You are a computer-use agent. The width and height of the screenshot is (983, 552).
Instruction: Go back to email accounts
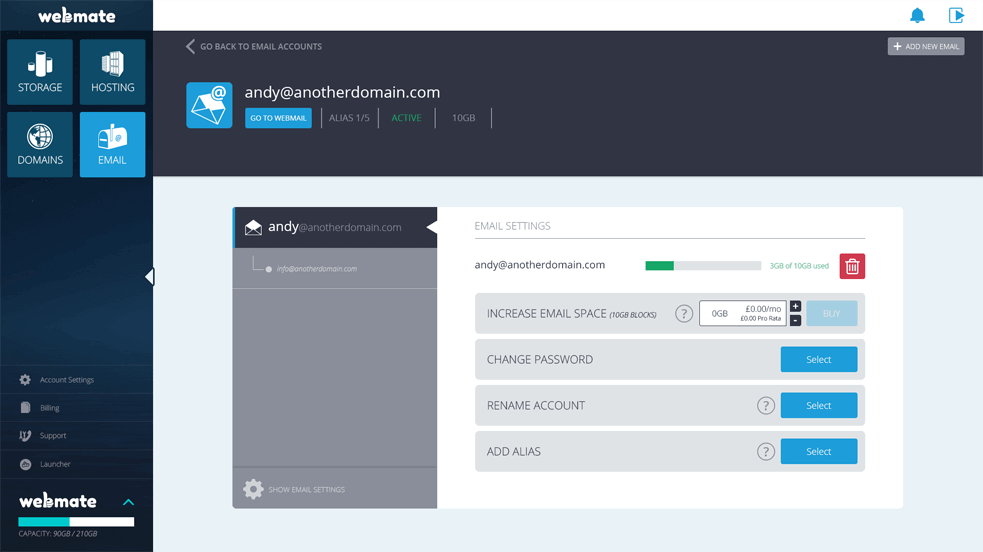254,46
